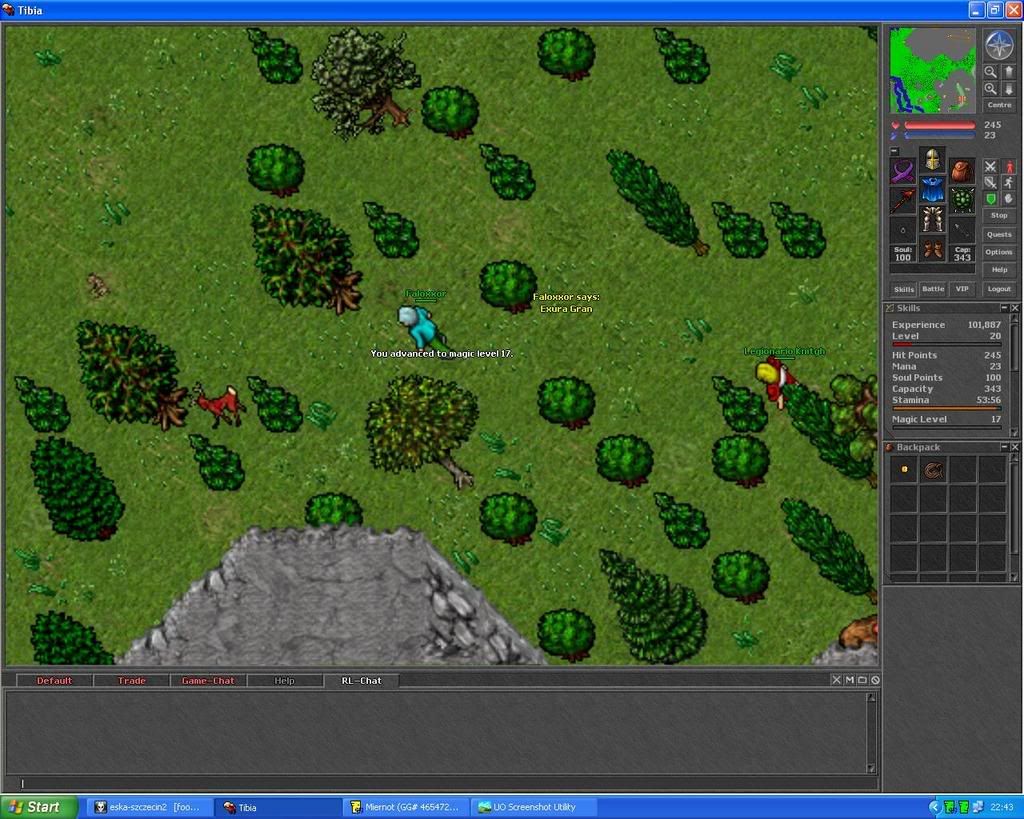The image size is (1024, 819).
Task: Toggle the VIP list button
Action: pyautogui.click(x=963, y=289)
